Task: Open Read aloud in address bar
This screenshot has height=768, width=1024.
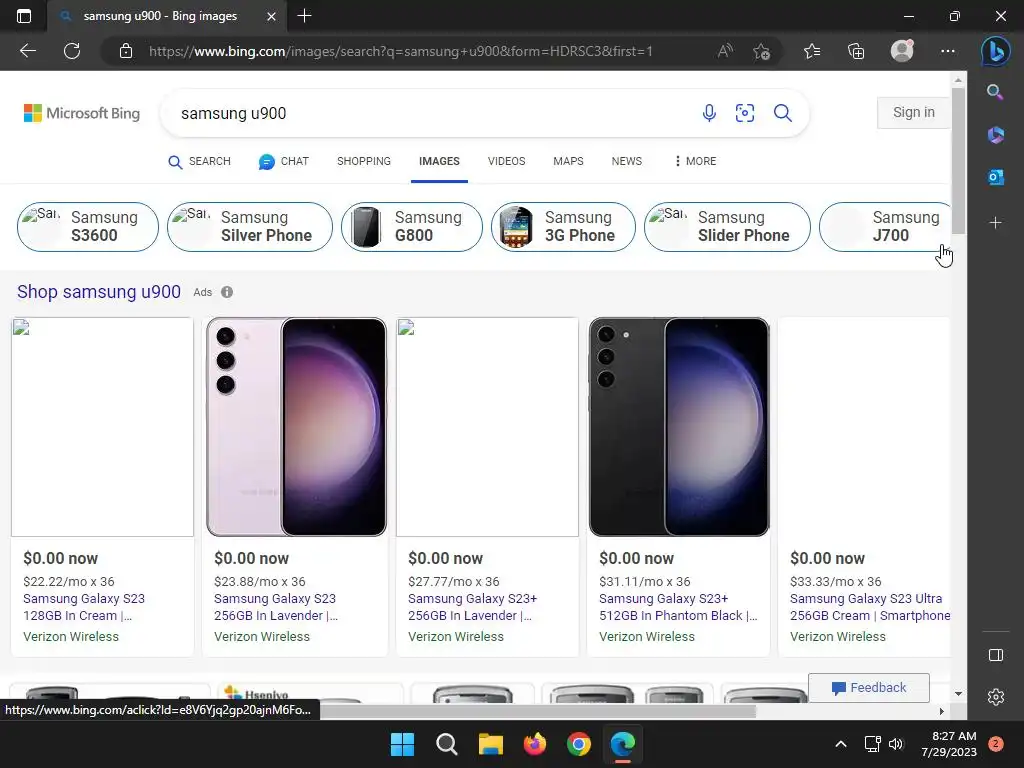Action: tap(725, 51)
